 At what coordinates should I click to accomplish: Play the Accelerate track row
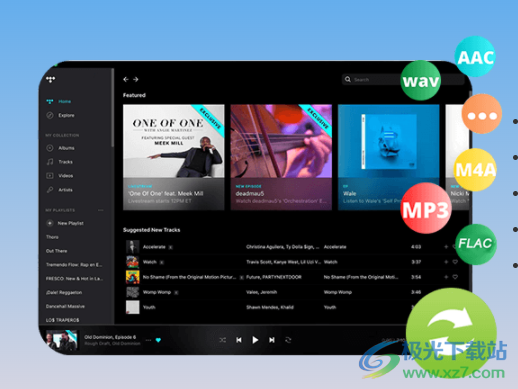292,247
